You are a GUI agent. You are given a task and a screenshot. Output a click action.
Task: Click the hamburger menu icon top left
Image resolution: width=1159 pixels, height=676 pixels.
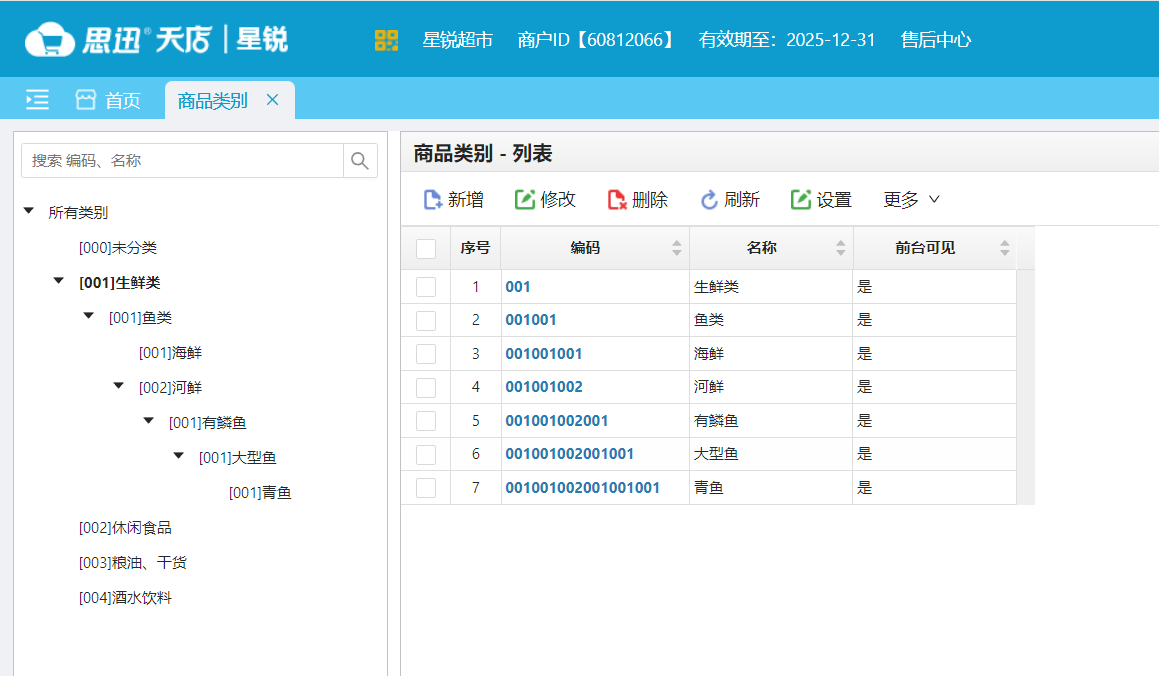[x=37, y=100]
